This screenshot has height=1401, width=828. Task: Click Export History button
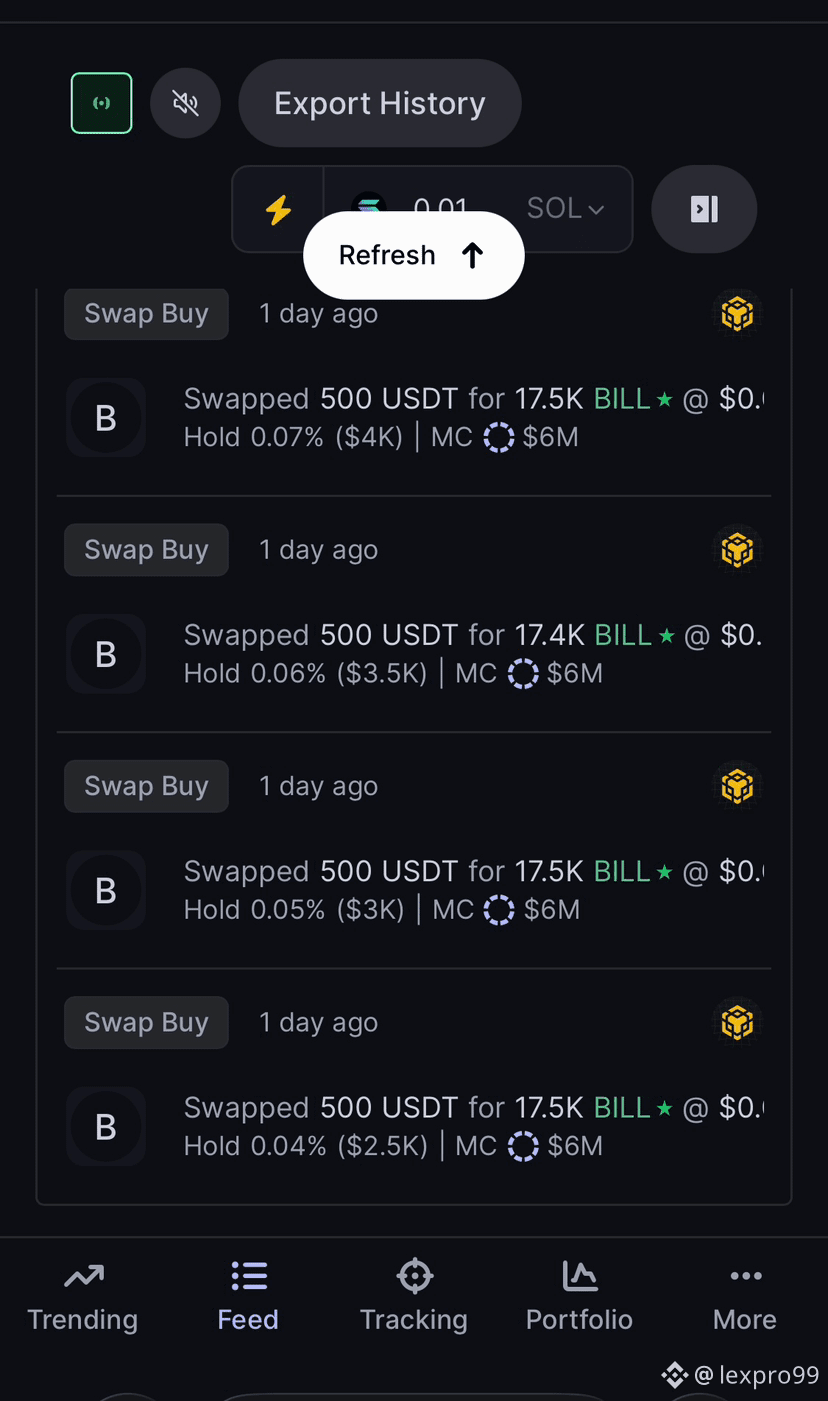click(380, 103)
